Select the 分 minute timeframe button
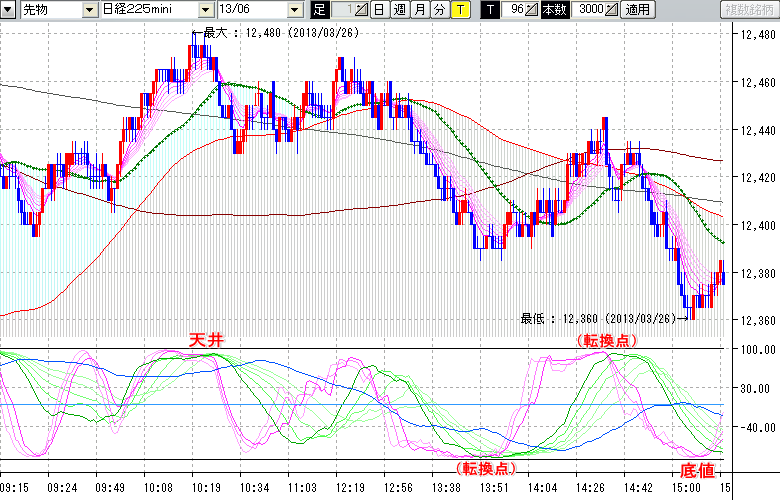This screenshot has height=500, width=780. point(438,10)
